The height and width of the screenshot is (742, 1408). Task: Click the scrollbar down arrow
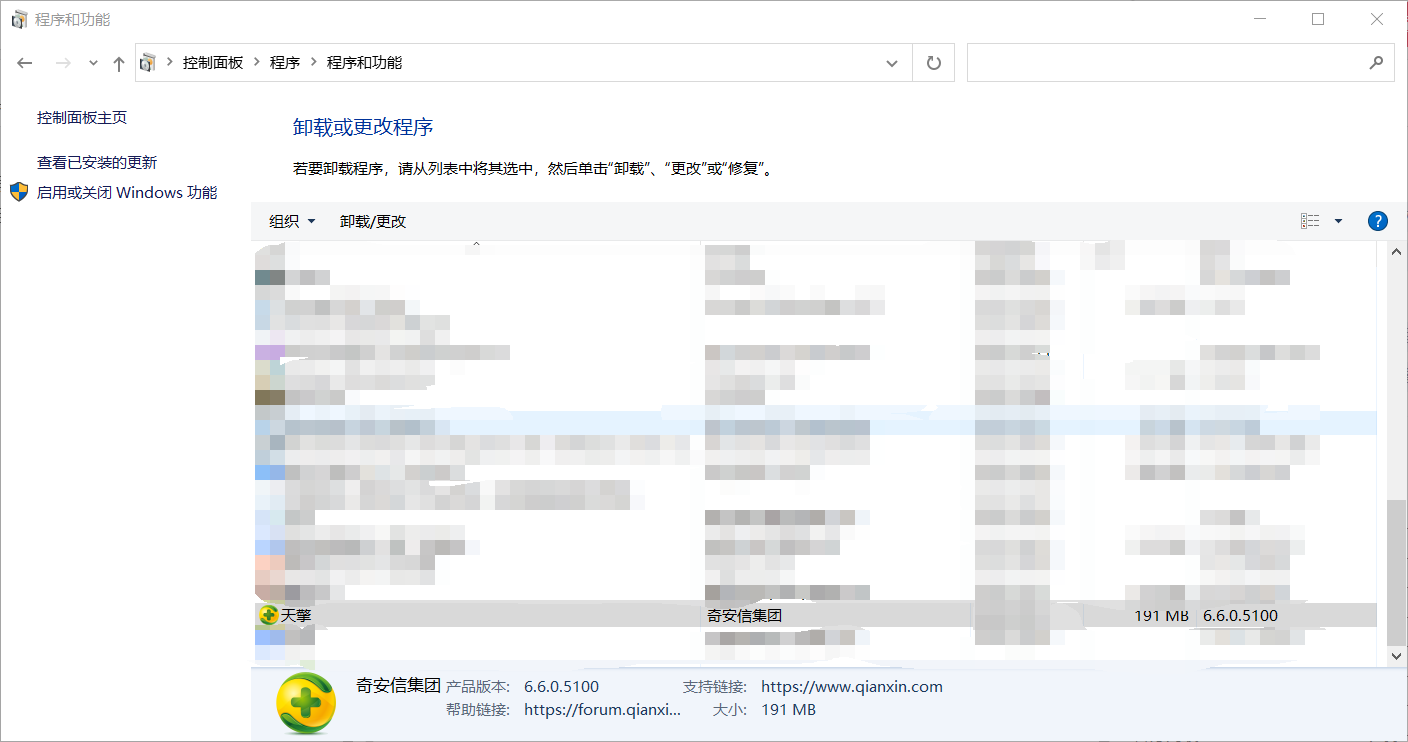tap(1396, 656)
